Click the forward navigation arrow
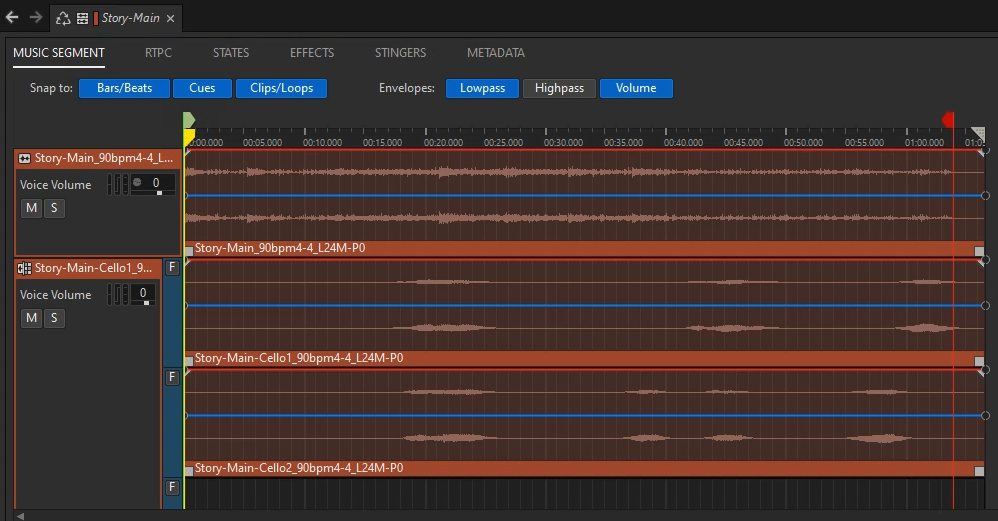The image size is (998, 521). 36,18
